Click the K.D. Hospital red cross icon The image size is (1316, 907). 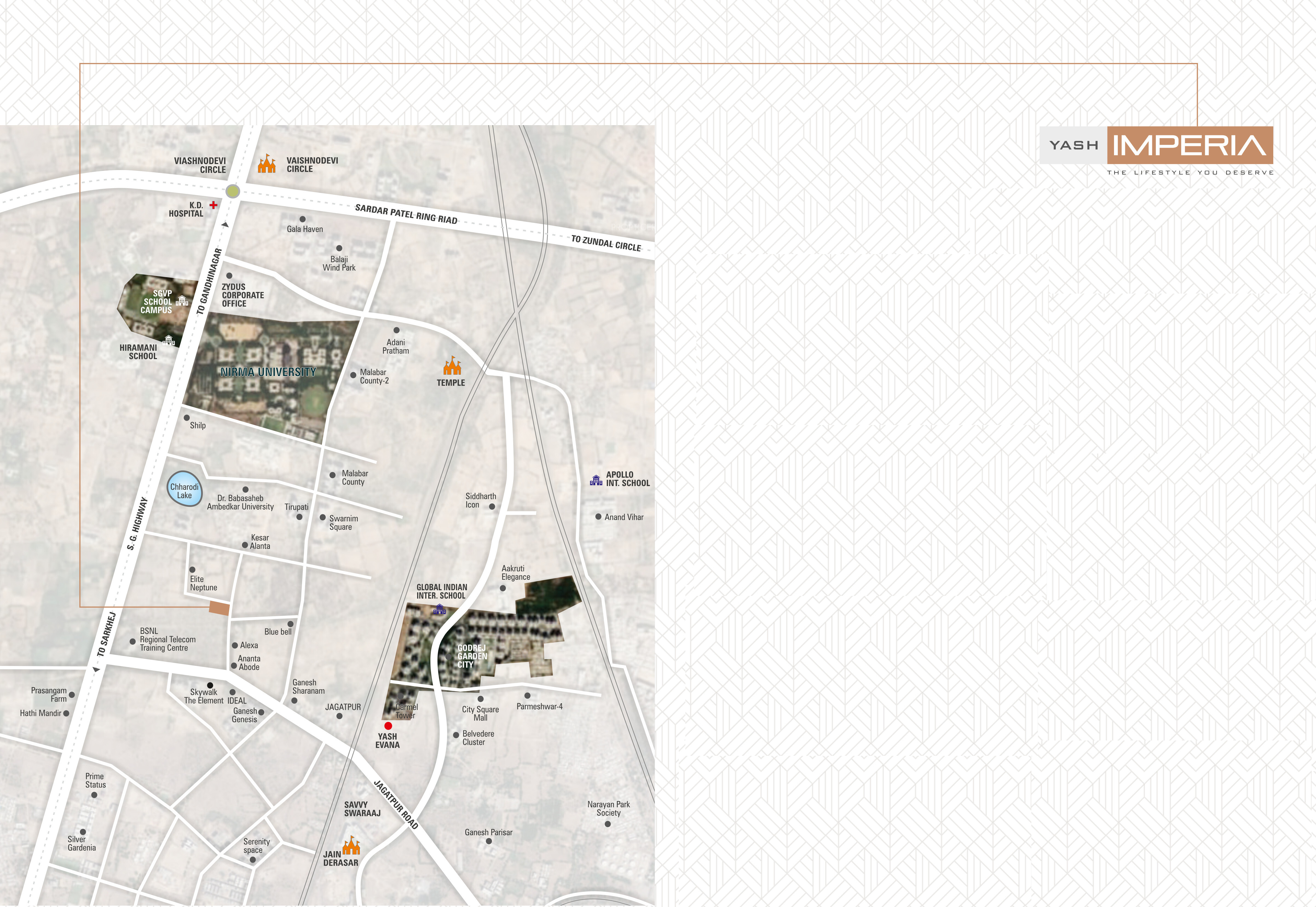point(213,205)
